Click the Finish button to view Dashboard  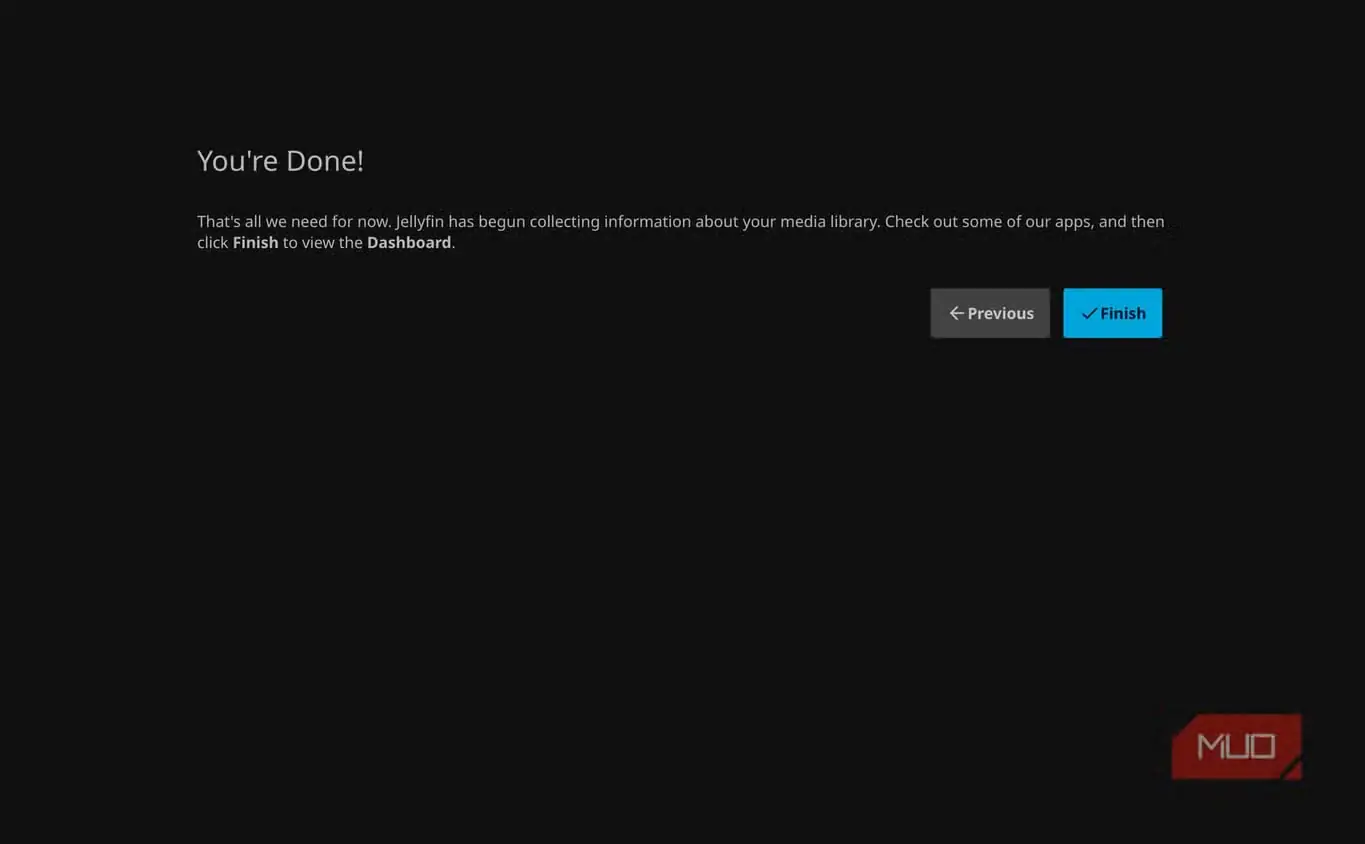pos(1112,313)
